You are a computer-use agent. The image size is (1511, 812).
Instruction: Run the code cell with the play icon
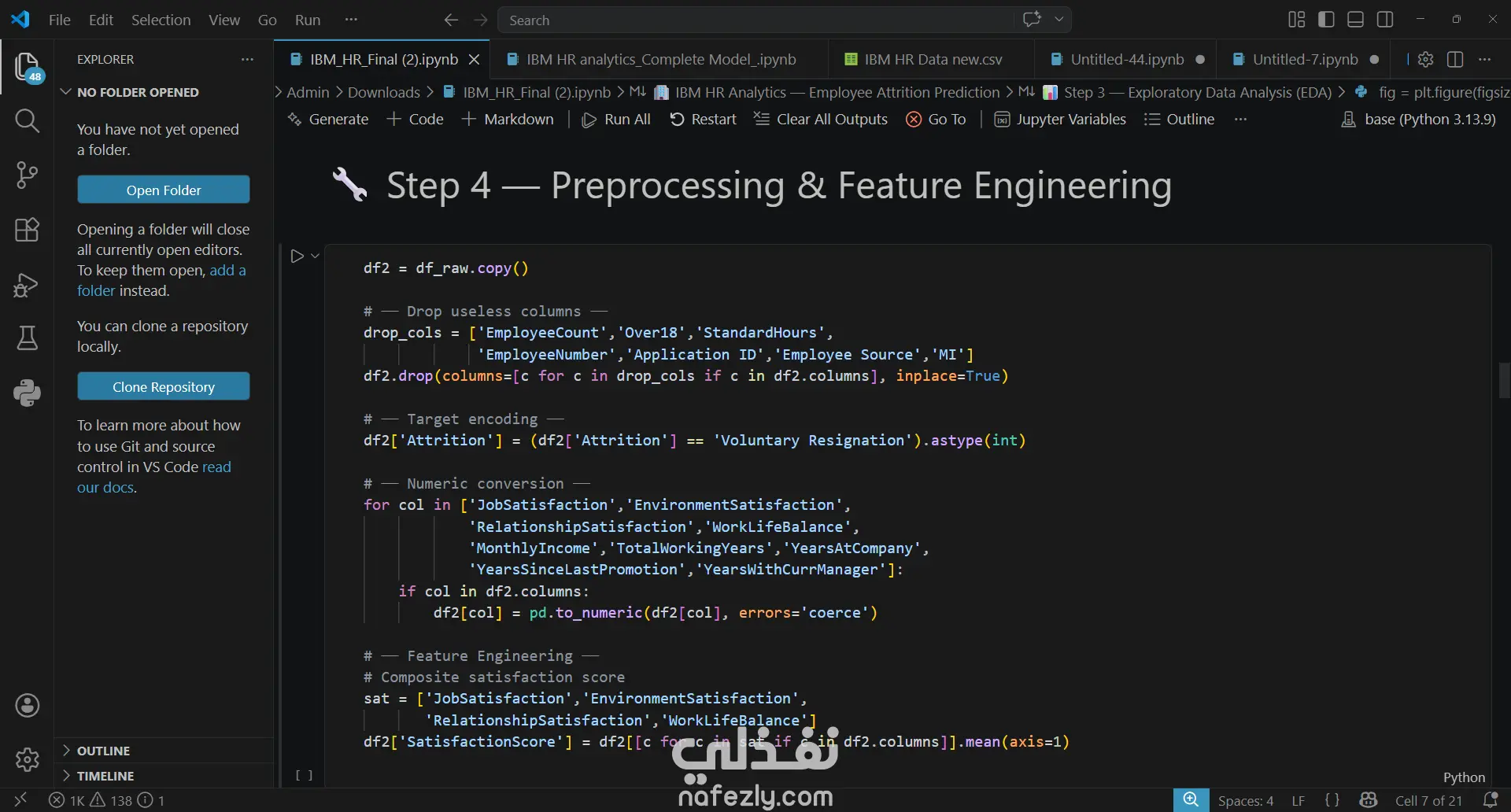coord(297,256)
